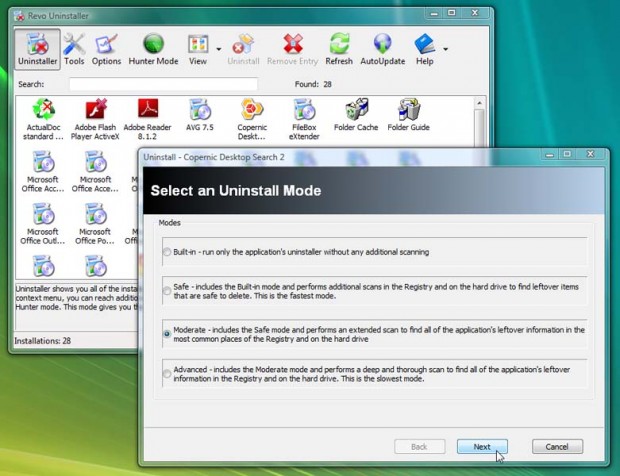620x476 pixels.
Task: Expand the Help dropdown arrow
Action: coord(446,49)
